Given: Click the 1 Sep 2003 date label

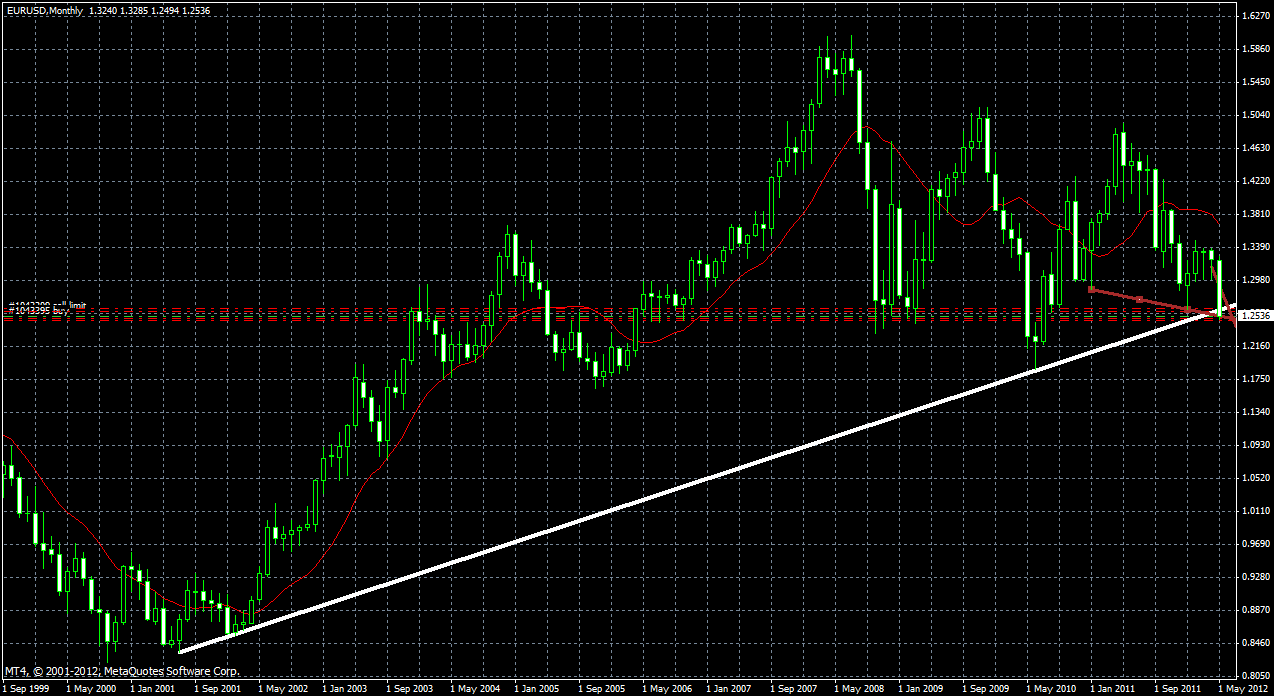Looking at the screenshot, I should (x=409, y=689).
